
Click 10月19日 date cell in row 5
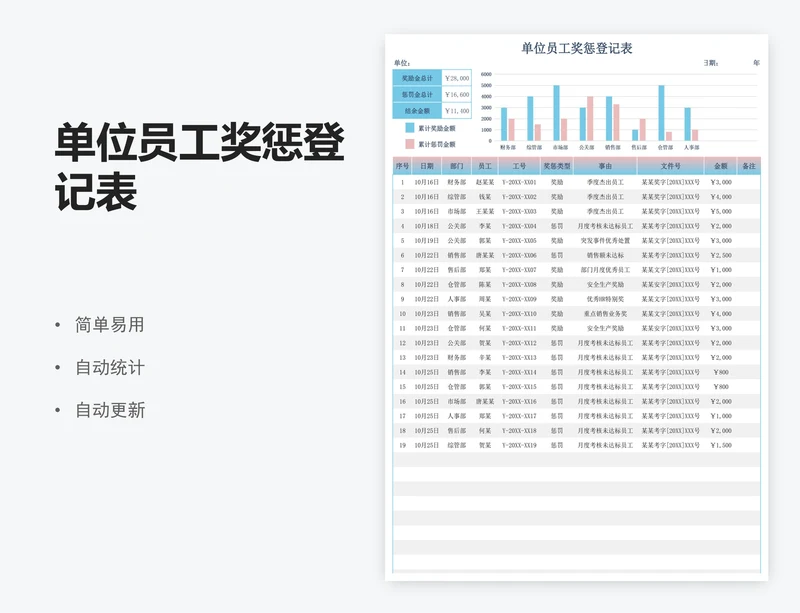[x=427, y=240]
